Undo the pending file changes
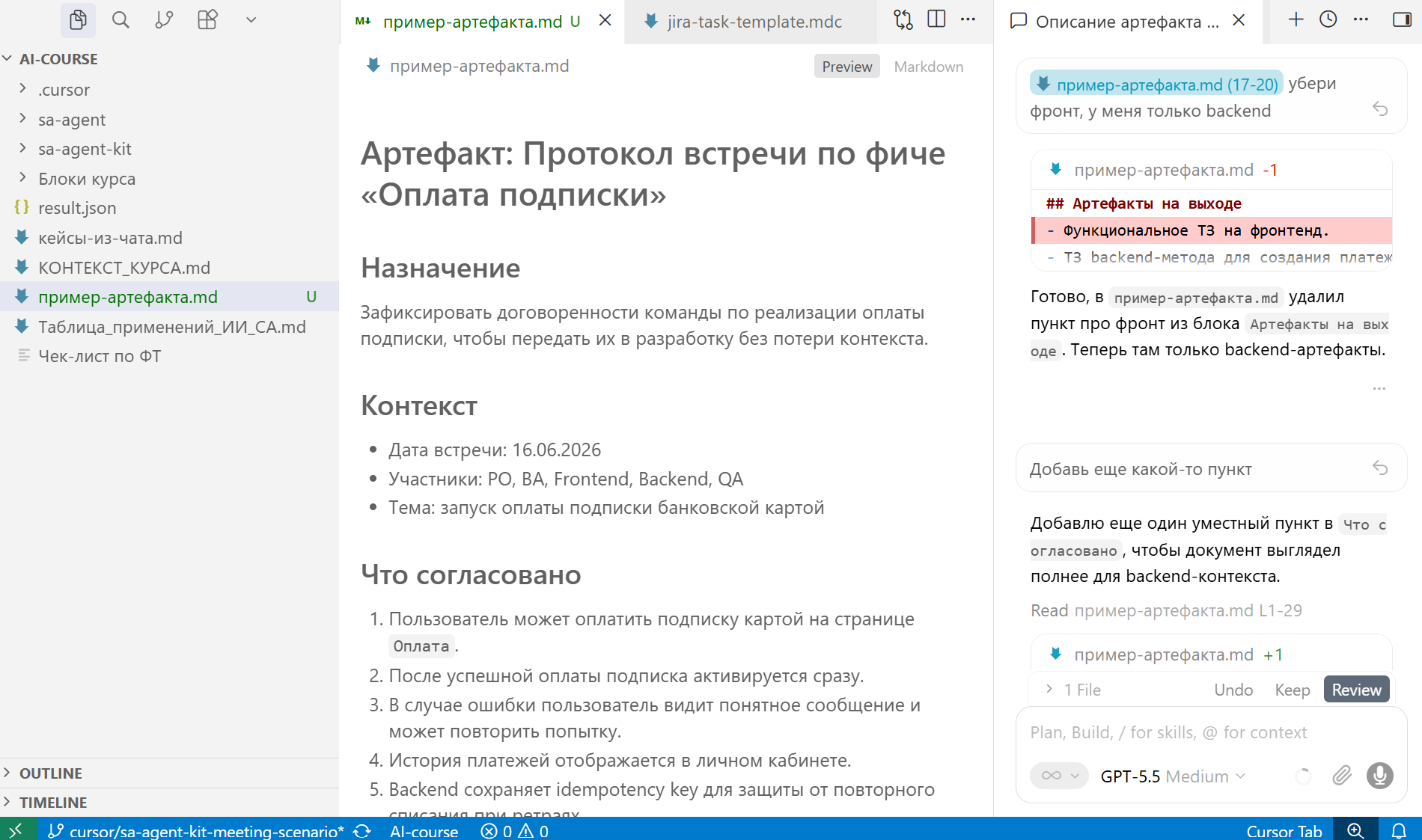Screen dimensions: 1422x840 pyautogui.click(x=1233, y=690)
